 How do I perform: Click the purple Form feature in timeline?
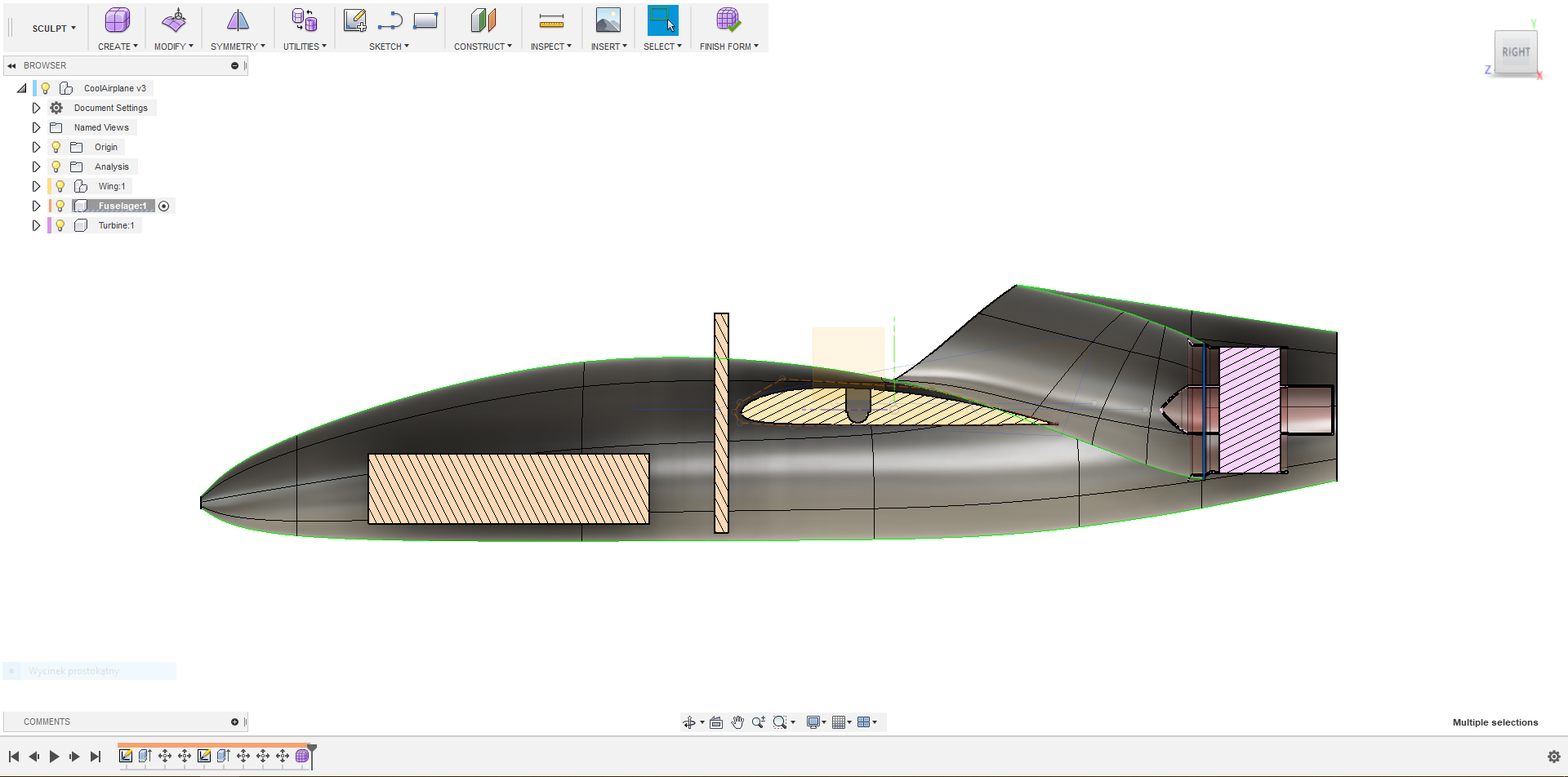[302, 756]
